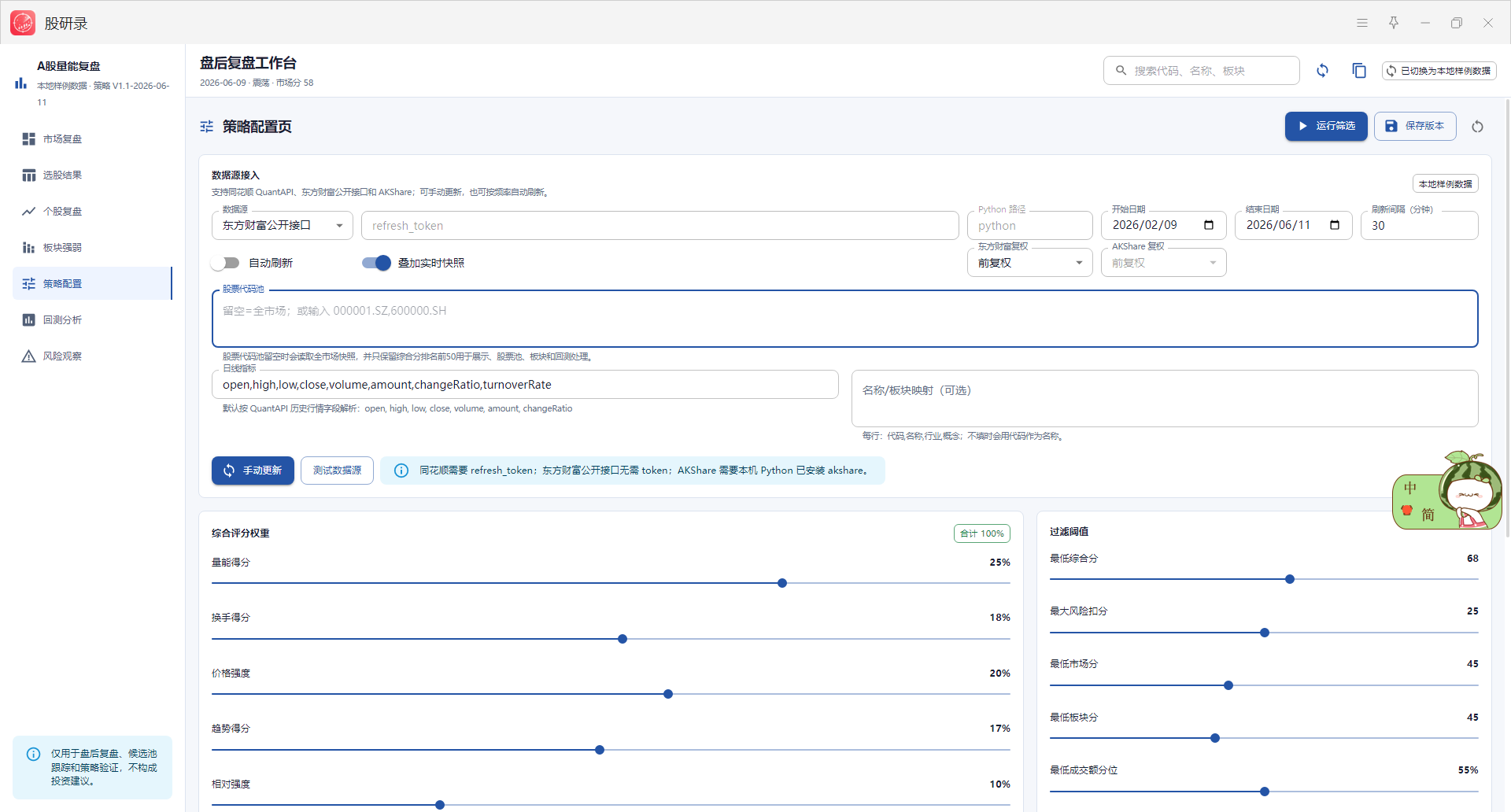Click the 名称/板块映射 text area
The height and width of the screenshot is (812, 1511).
tap(1165, 399)
